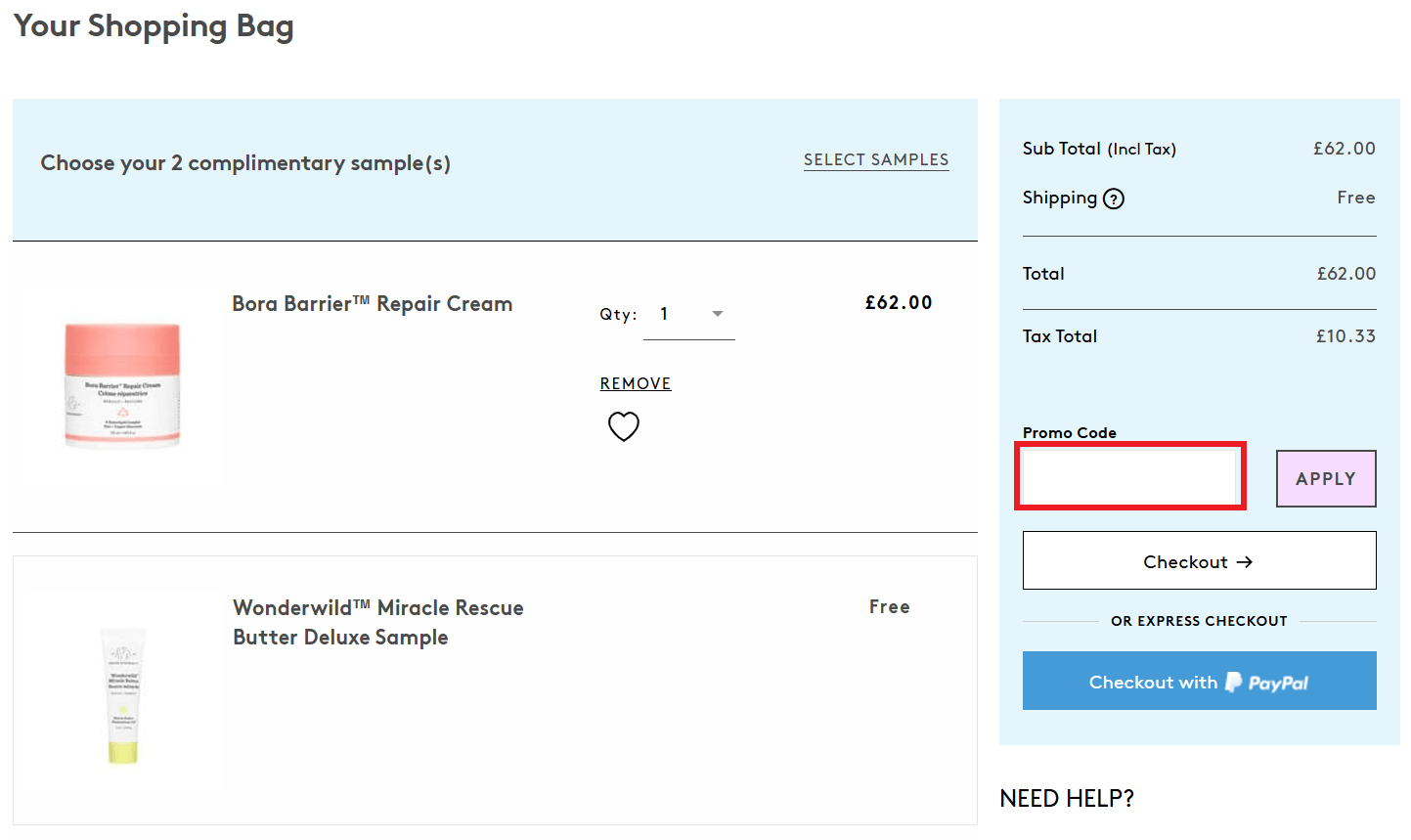Select the Shipping Free value
Viewport: 1411px width, 840px height.
pos(1356,198)
